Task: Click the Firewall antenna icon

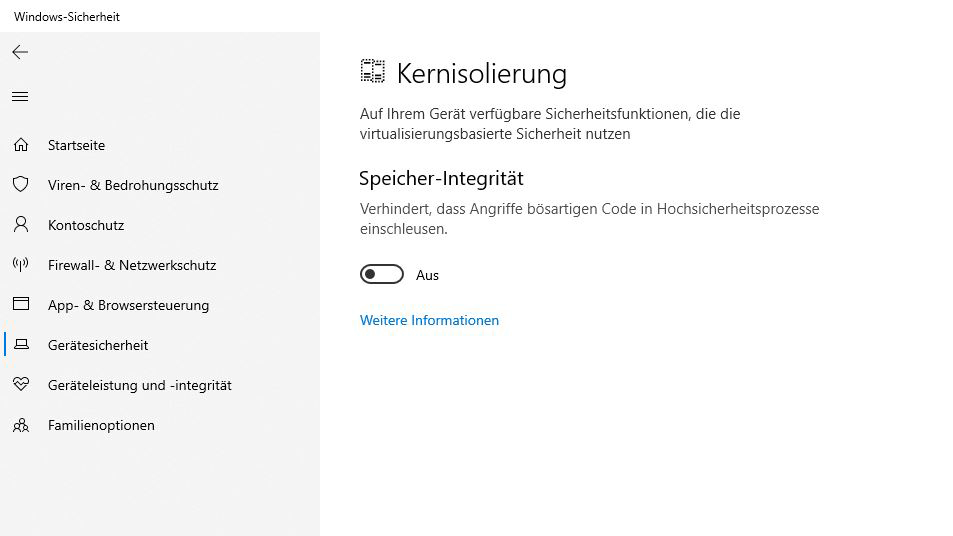Action: point(20,265)
